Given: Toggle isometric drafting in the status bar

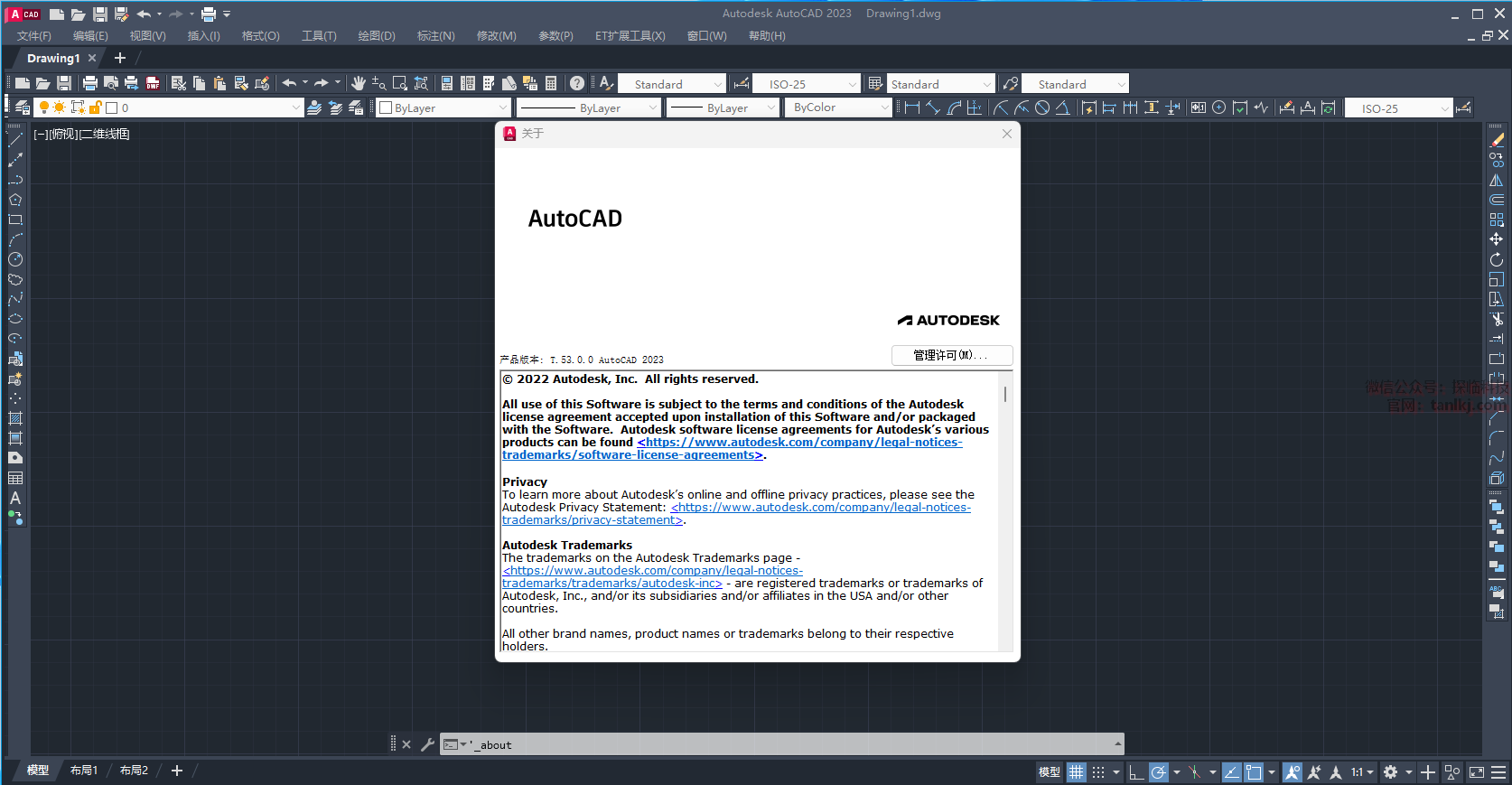Looking at the screenshot, I should (1195, 771).
